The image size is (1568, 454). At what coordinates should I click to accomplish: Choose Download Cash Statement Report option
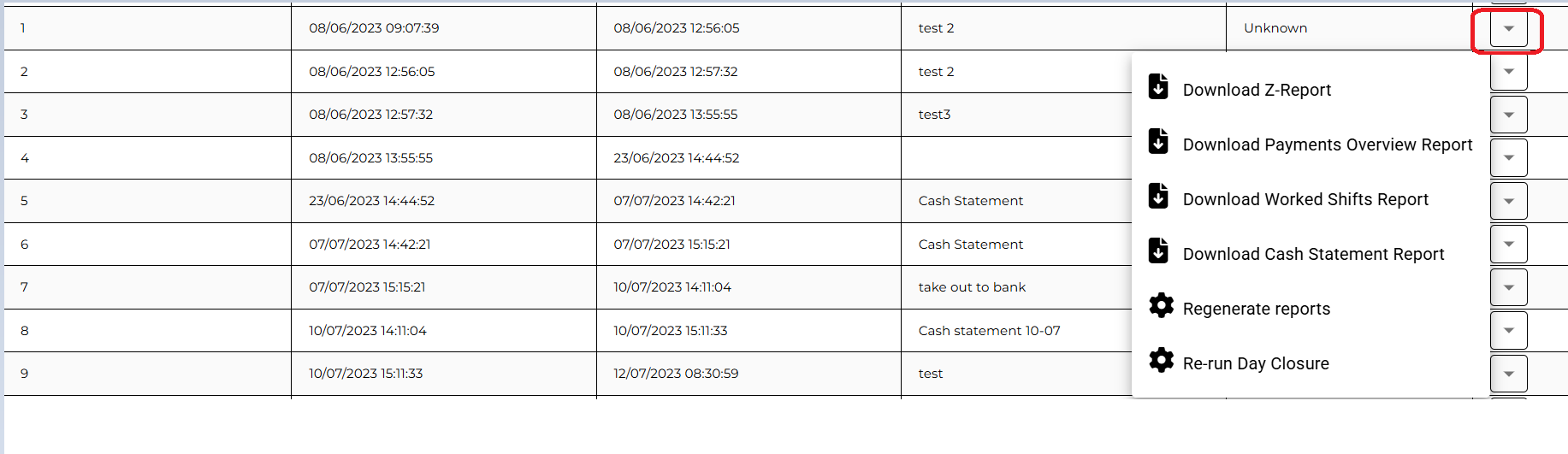(x=1313, y=254)
